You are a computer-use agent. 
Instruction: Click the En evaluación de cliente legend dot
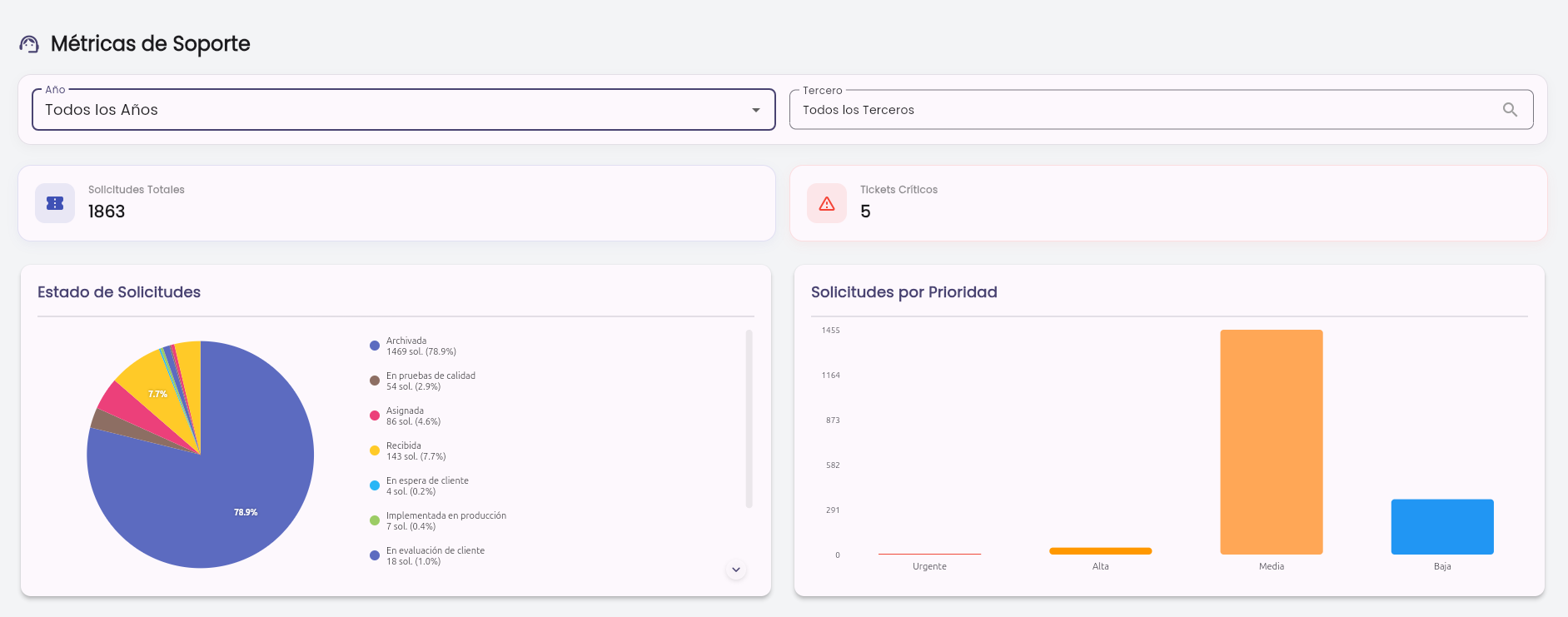(375, 555)
